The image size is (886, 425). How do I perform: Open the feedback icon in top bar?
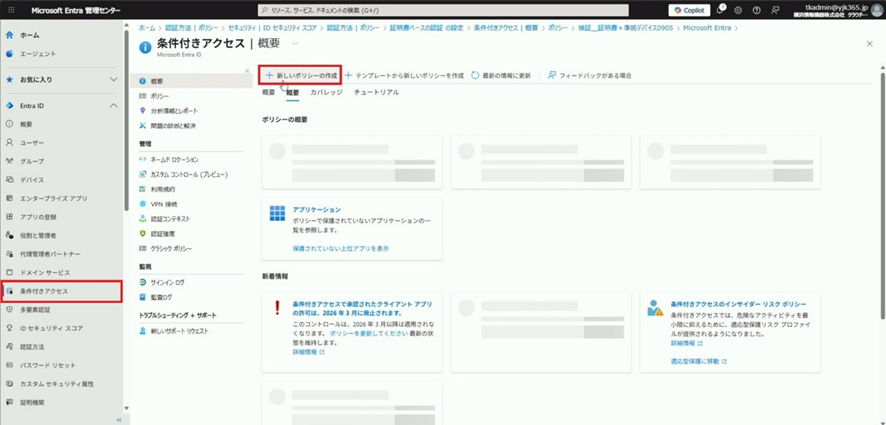(775, 9)
